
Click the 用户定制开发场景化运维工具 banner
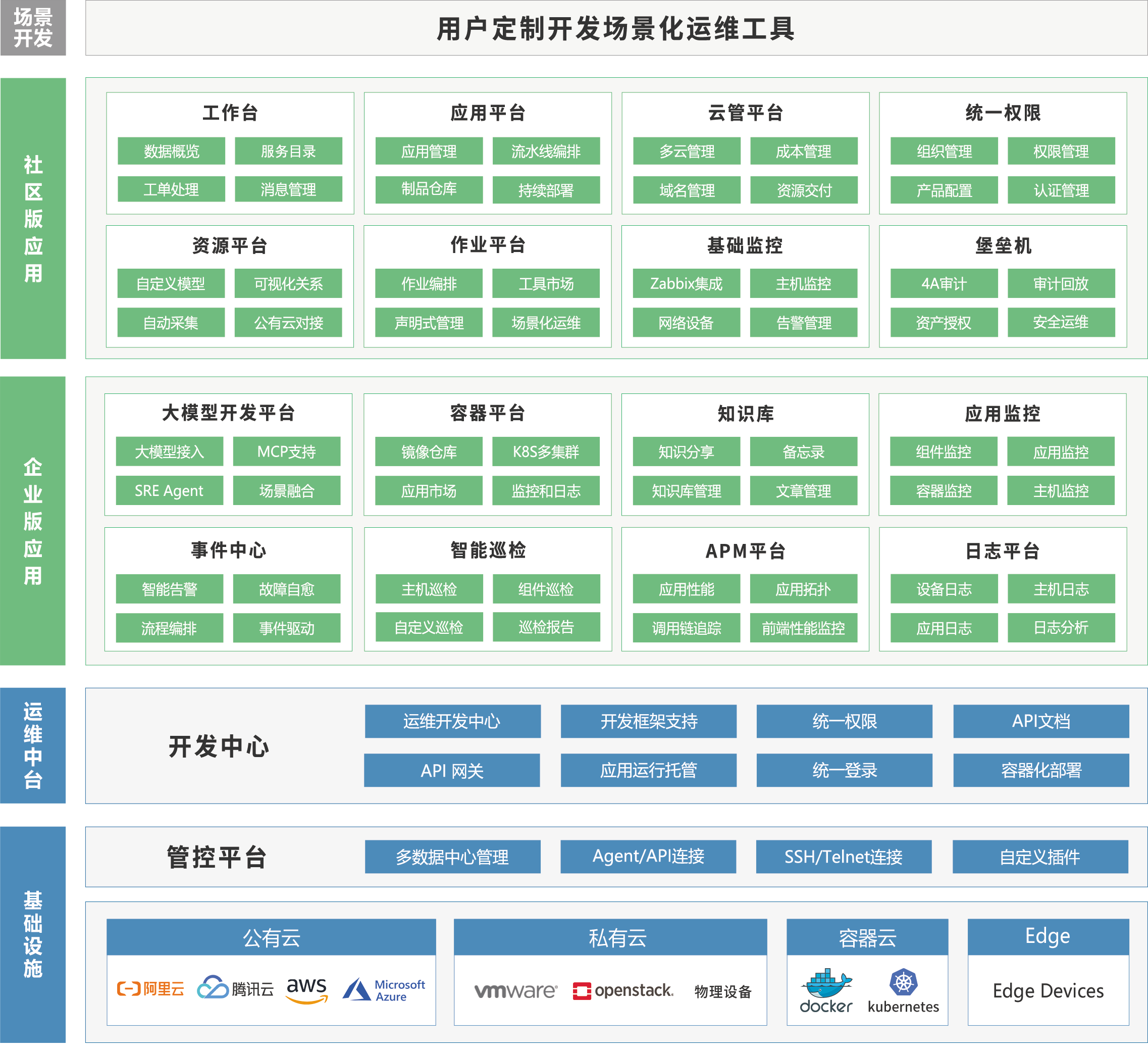point(615,28)
